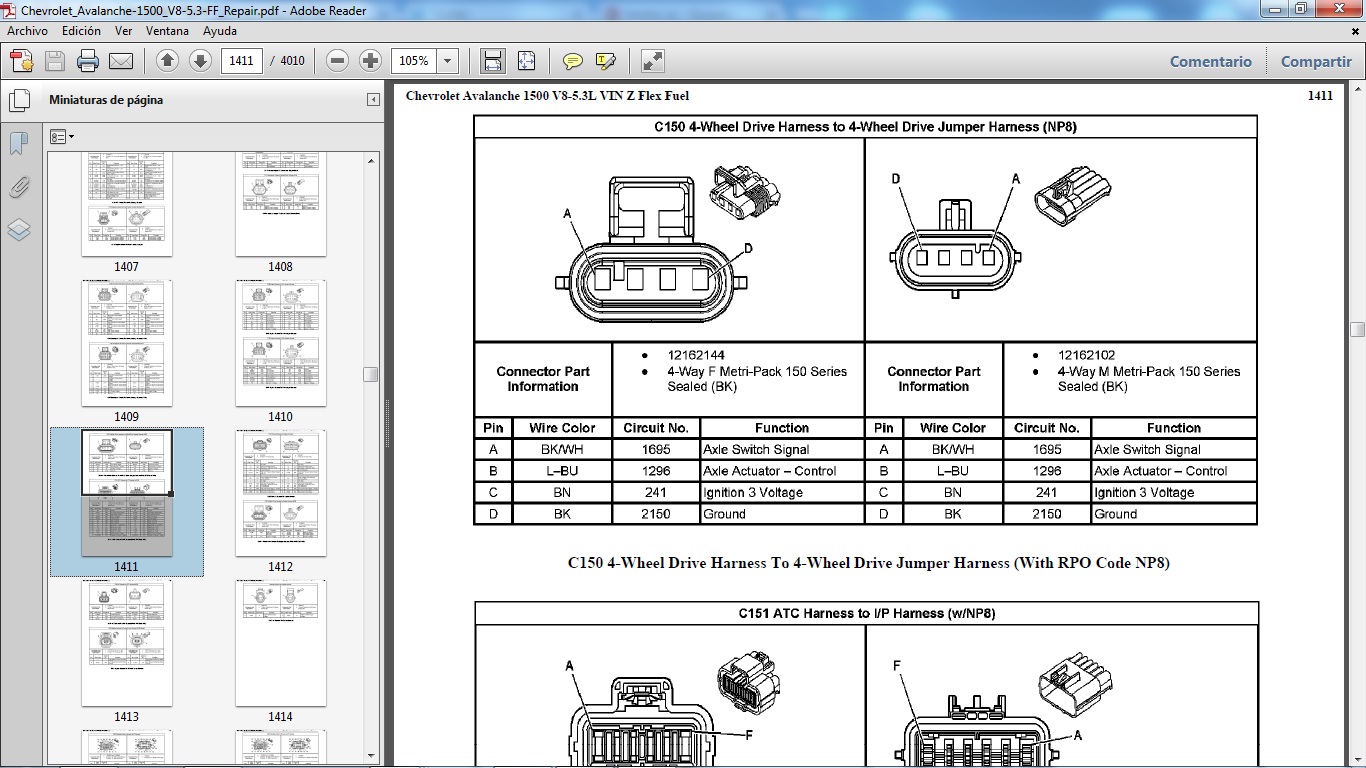Screen dimensions: 1366x768
Task: Click part number '12162144'
Action: click(x=696, y=355)
